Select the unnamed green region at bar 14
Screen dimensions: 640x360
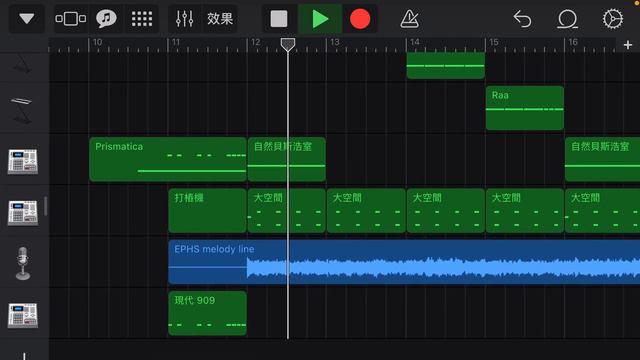point(446,65)
